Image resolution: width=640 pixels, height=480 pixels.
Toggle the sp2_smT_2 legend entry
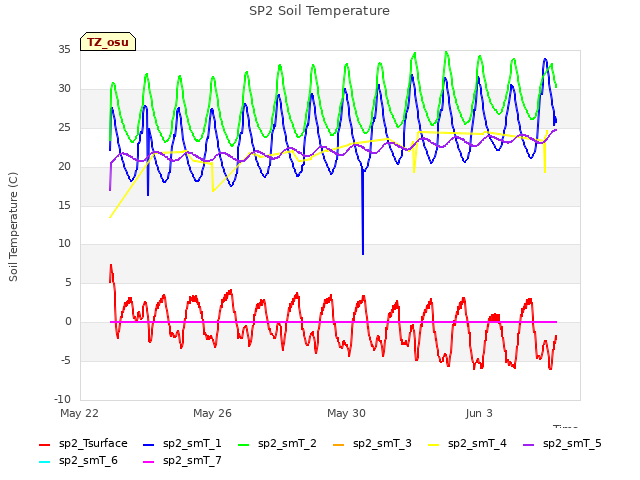coord(277,444)
